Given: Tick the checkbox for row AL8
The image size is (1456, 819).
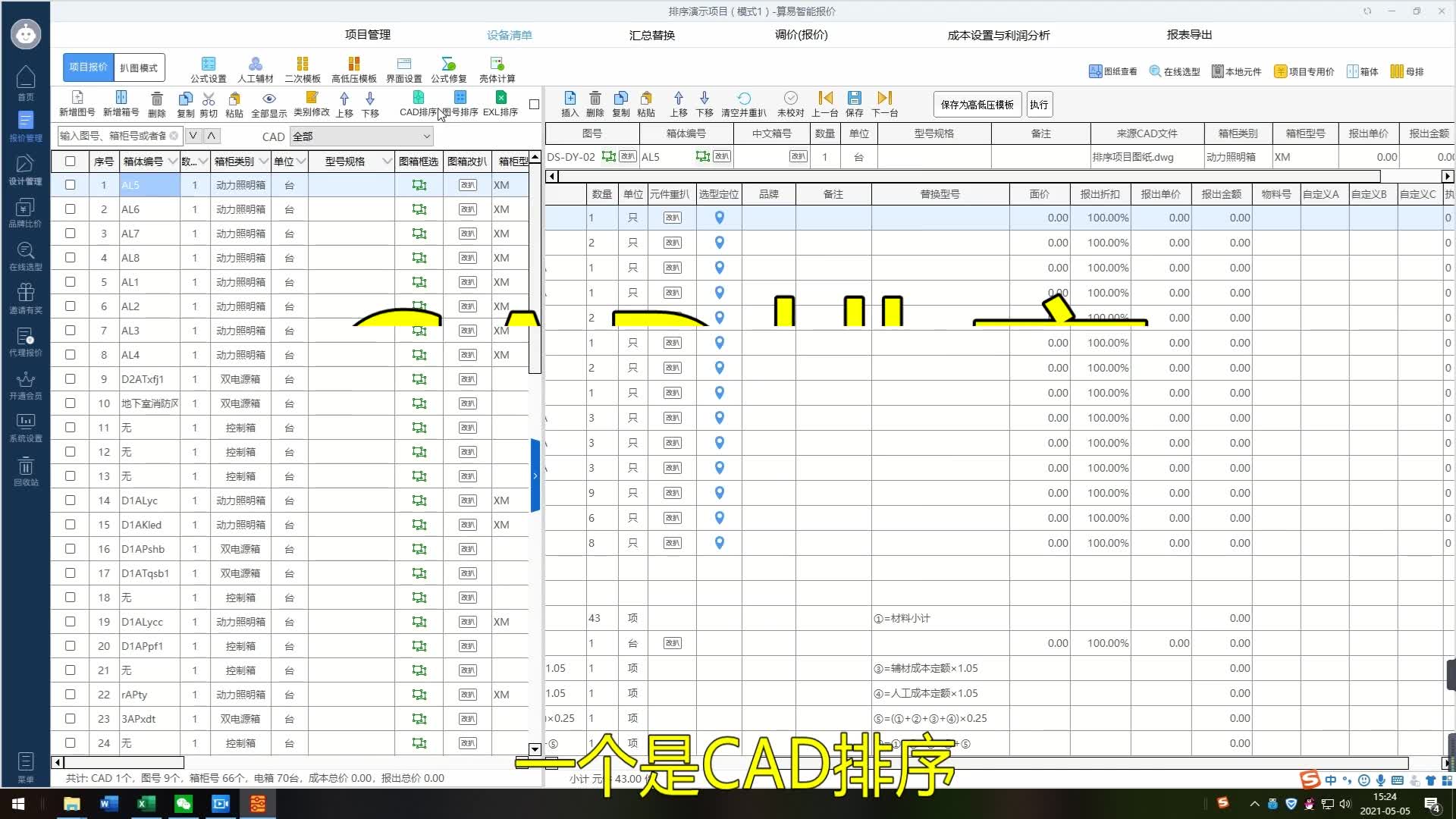Looking at the screenshot, I should coord(71,258).
